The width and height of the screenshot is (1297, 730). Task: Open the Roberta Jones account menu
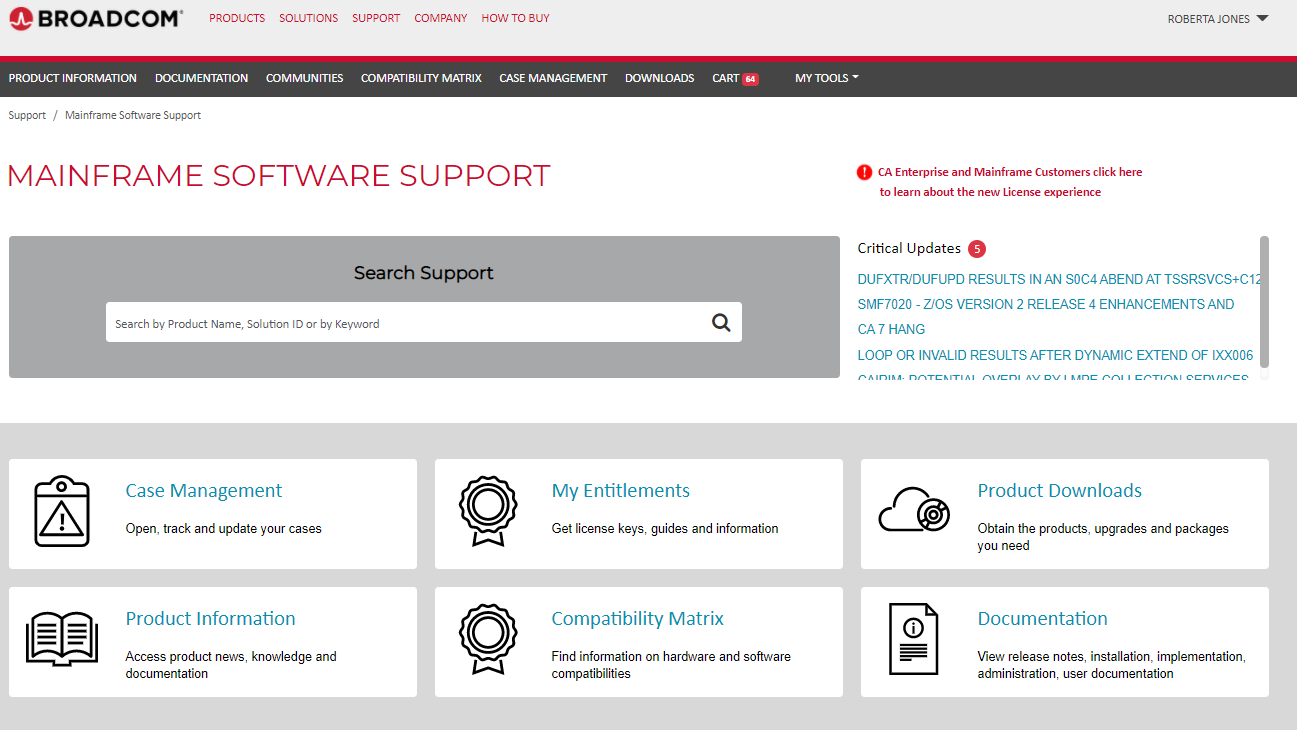coord(1217,19)
